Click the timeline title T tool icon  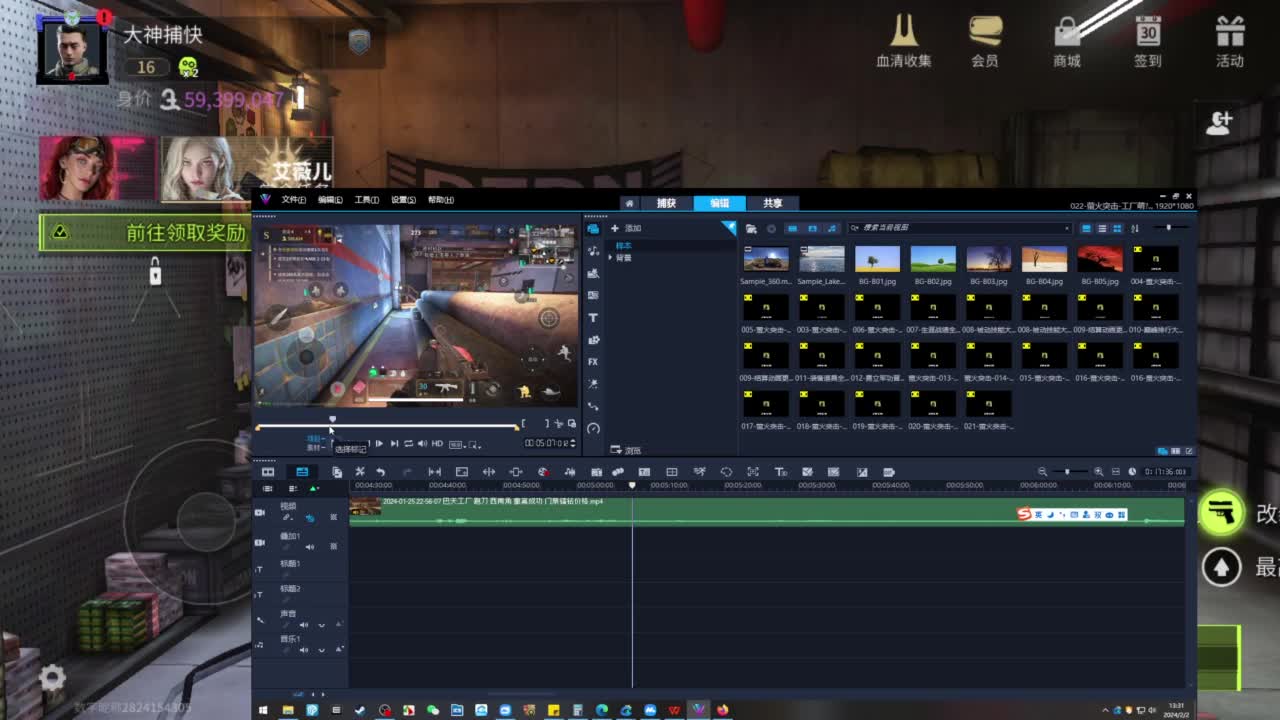coord(780,472)
